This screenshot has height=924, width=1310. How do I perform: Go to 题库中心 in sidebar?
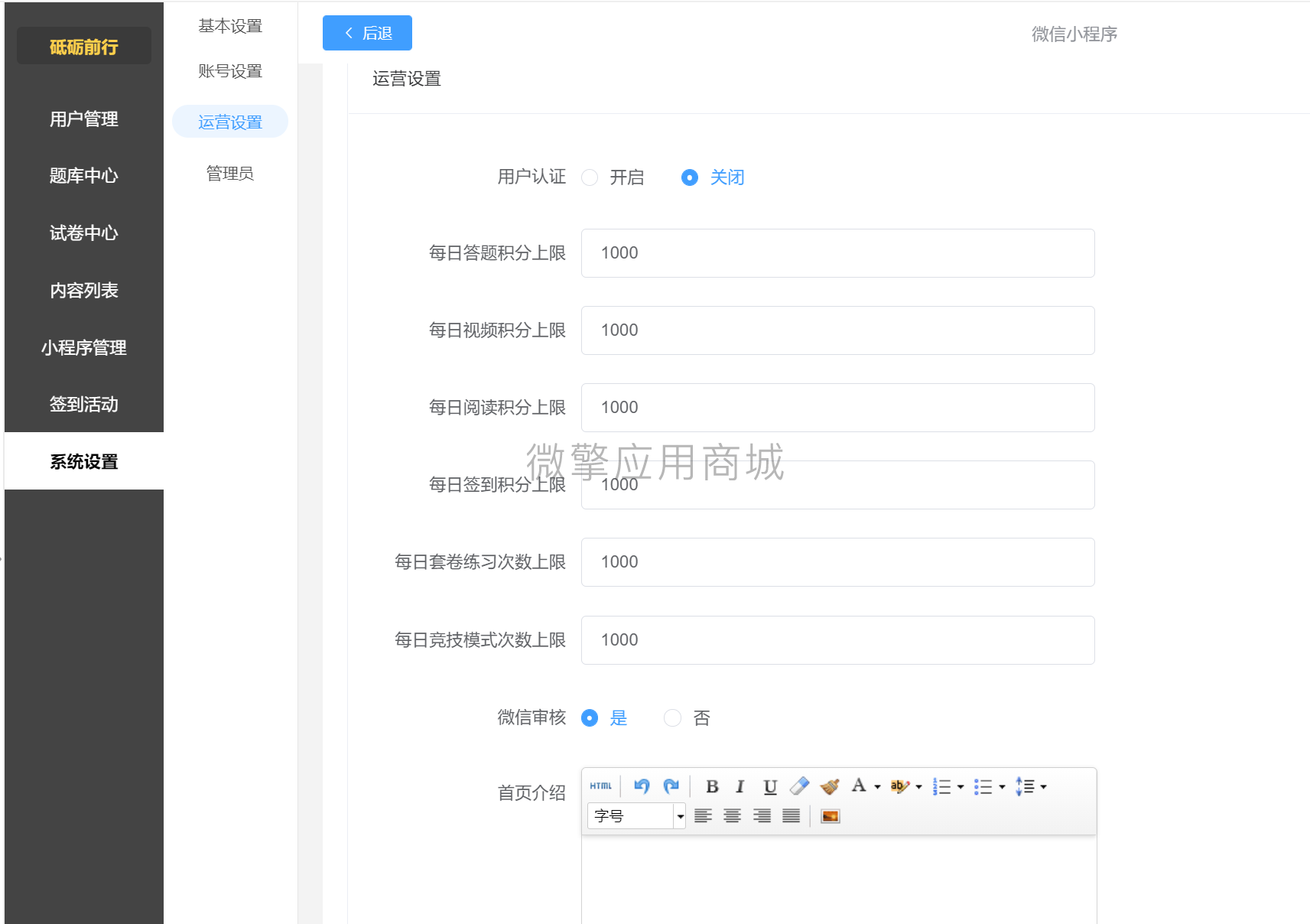point(84,176)
